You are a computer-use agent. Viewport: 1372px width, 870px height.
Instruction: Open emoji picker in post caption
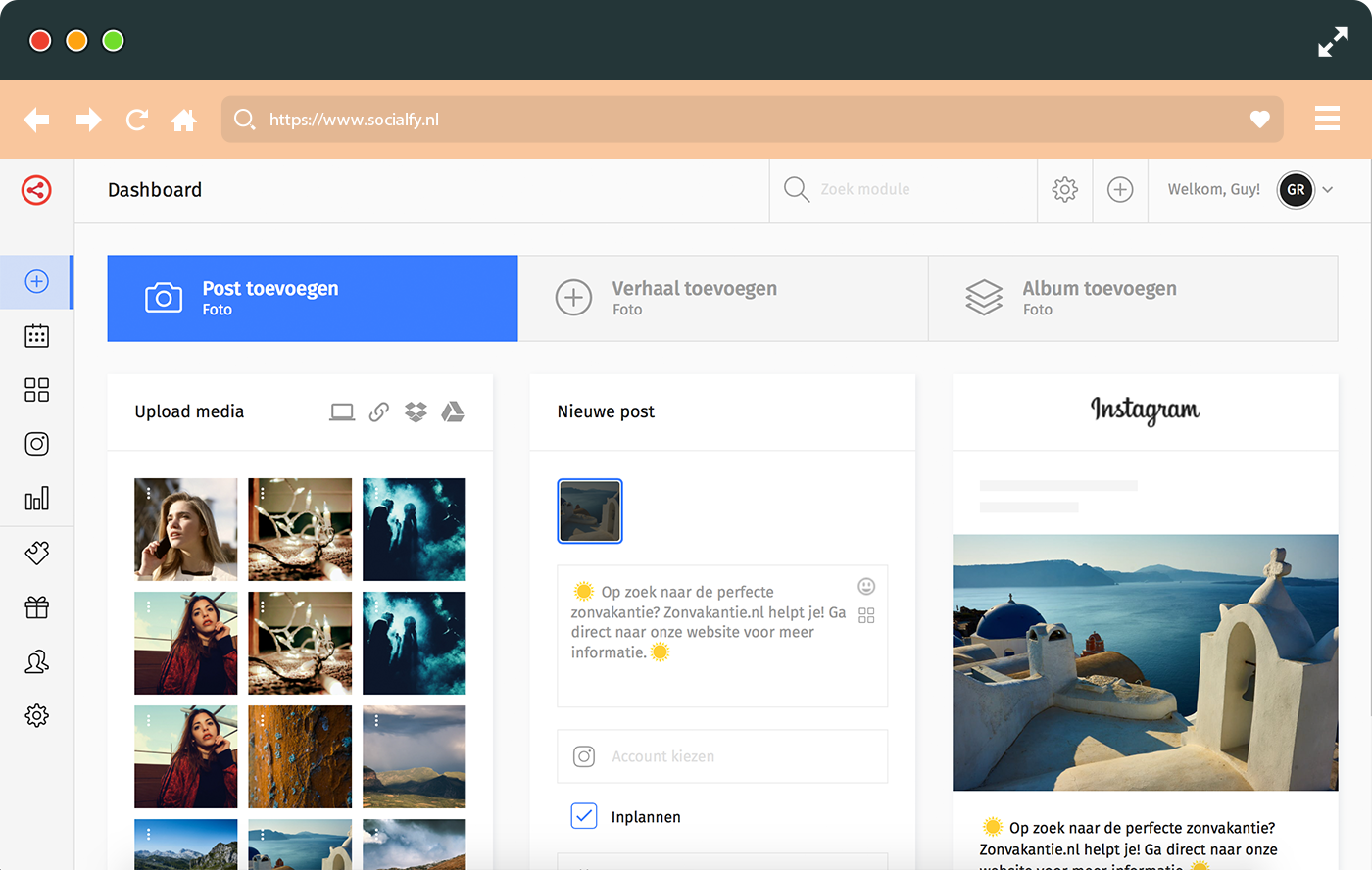point(866,586)
